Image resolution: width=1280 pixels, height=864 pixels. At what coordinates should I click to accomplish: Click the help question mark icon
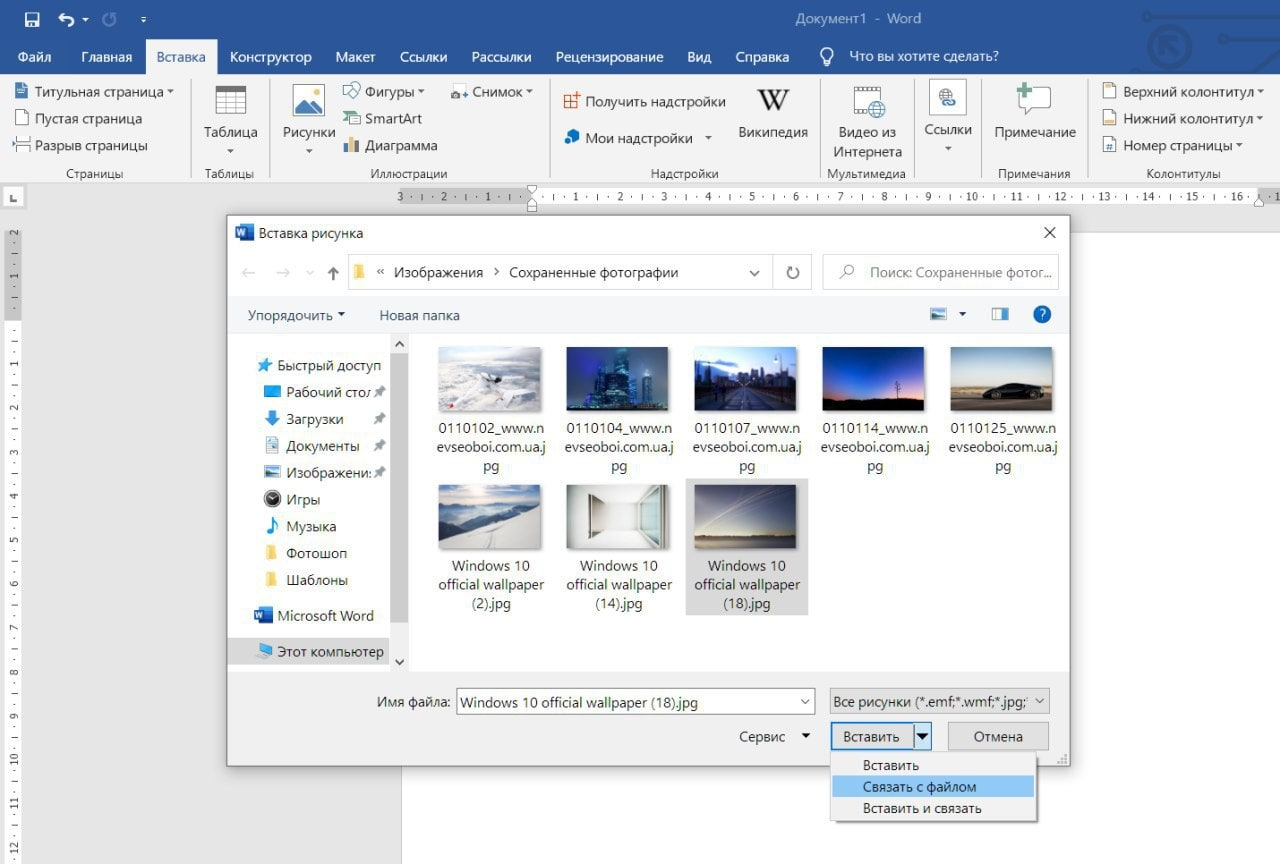point(1041,314)
